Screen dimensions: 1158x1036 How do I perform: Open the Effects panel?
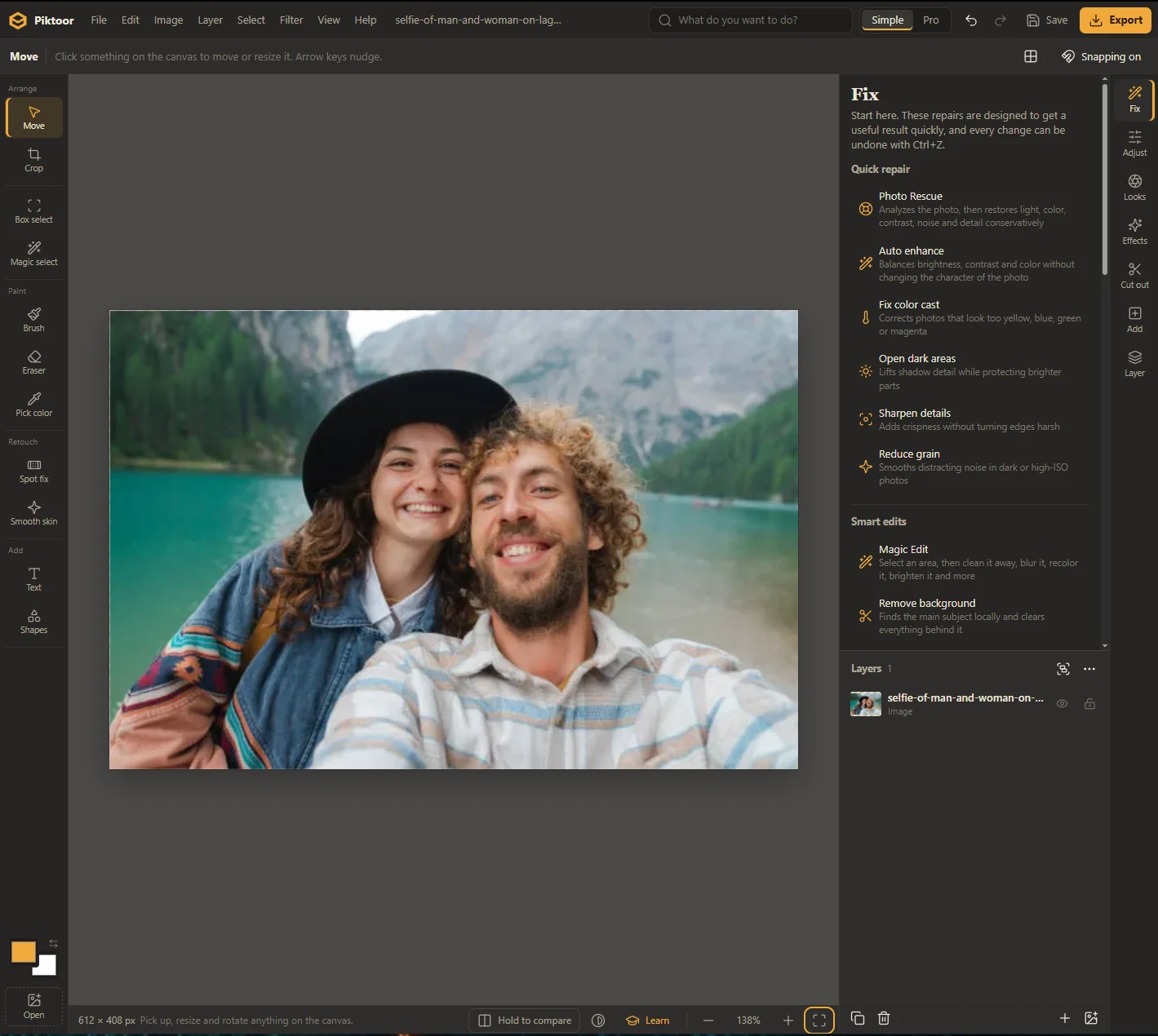pyautogui.click(x=1134, y=232)
